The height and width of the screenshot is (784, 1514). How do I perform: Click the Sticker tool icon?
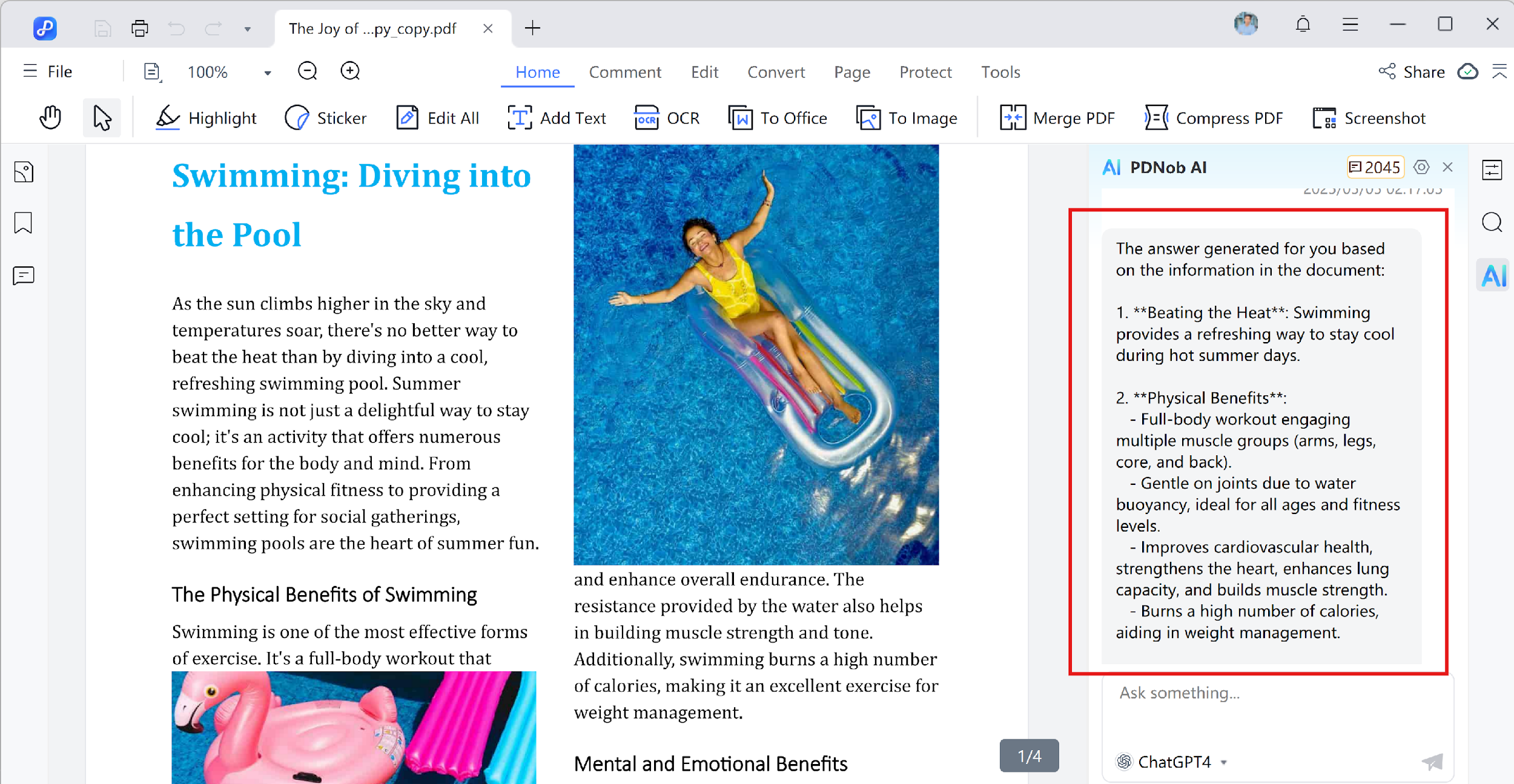297,117
